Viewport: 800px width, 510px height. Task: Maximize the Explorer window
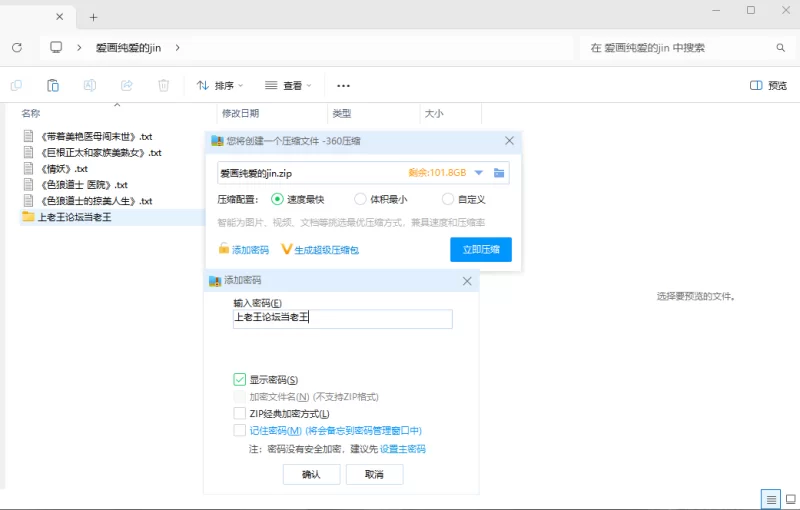(x=751, y=10)
